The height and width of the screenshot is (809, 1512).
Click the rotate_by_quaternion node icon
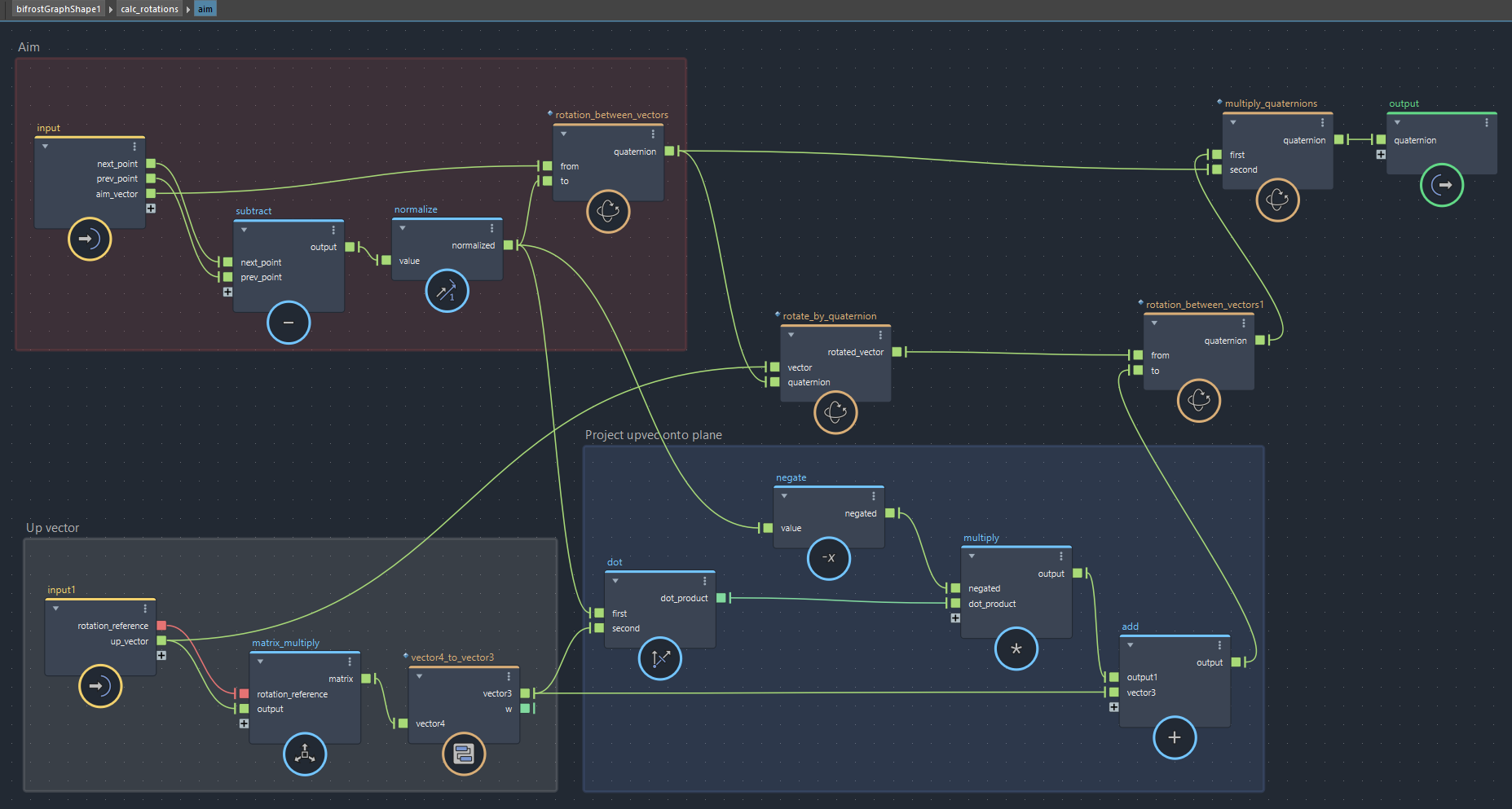tap(835, 412)
